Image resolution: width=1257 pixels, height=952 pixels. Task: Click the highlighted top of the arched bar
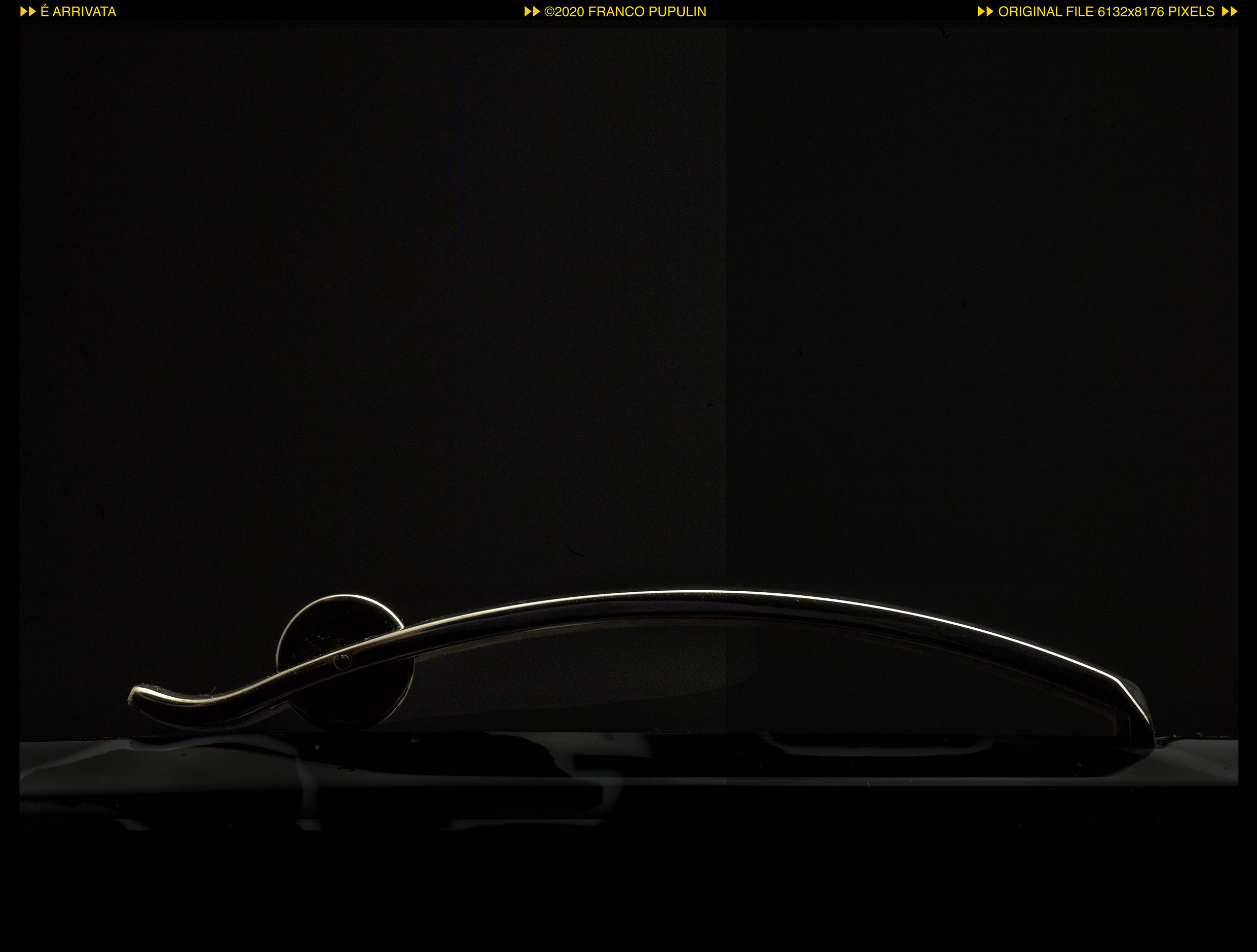(x=710, y=592)
